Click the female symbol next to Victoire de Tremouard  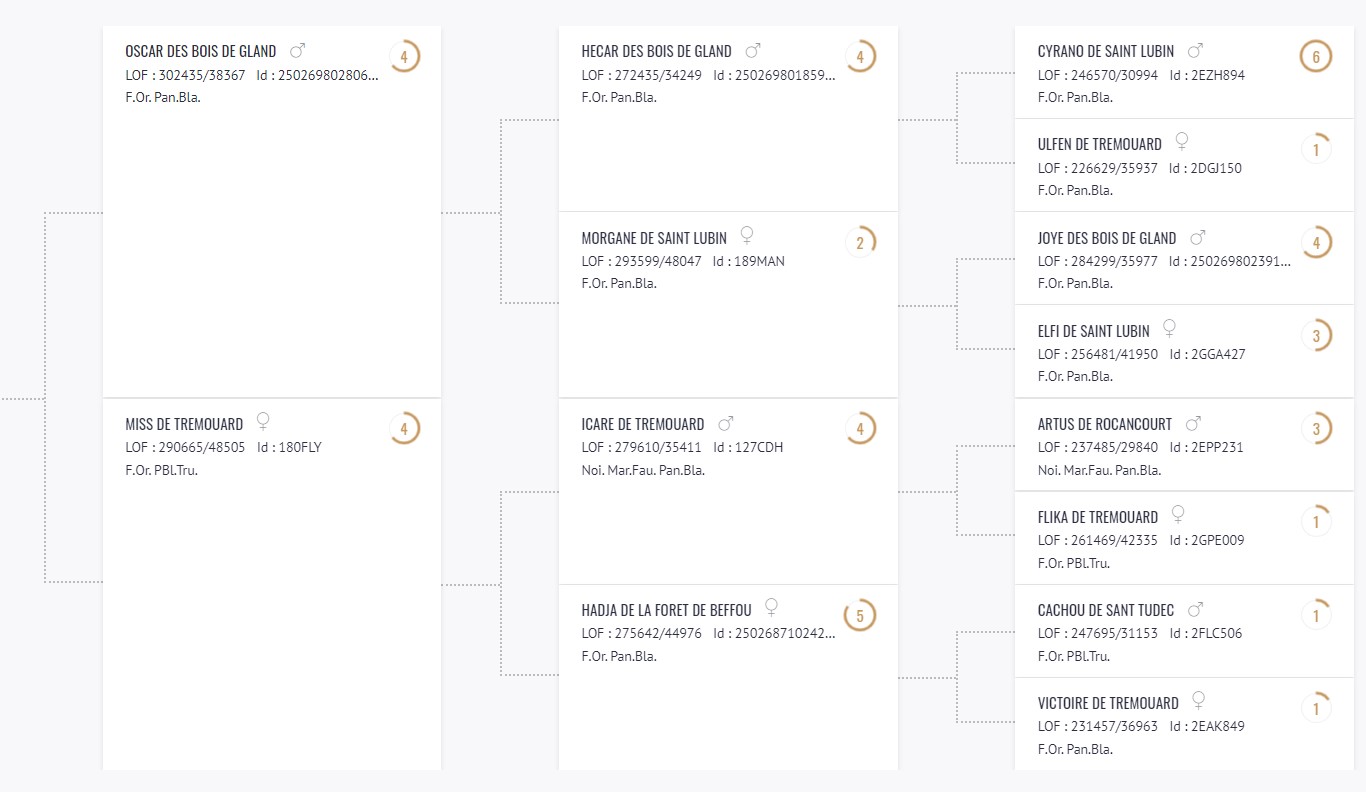(1198, 701)
